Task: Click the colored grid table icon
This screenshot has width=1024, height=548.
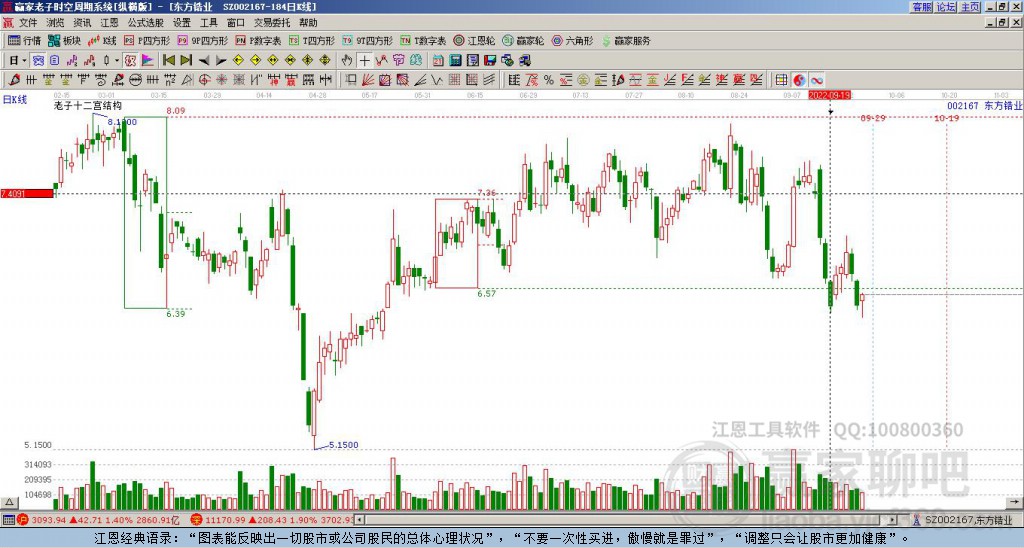Action: (x=782, y=80)
